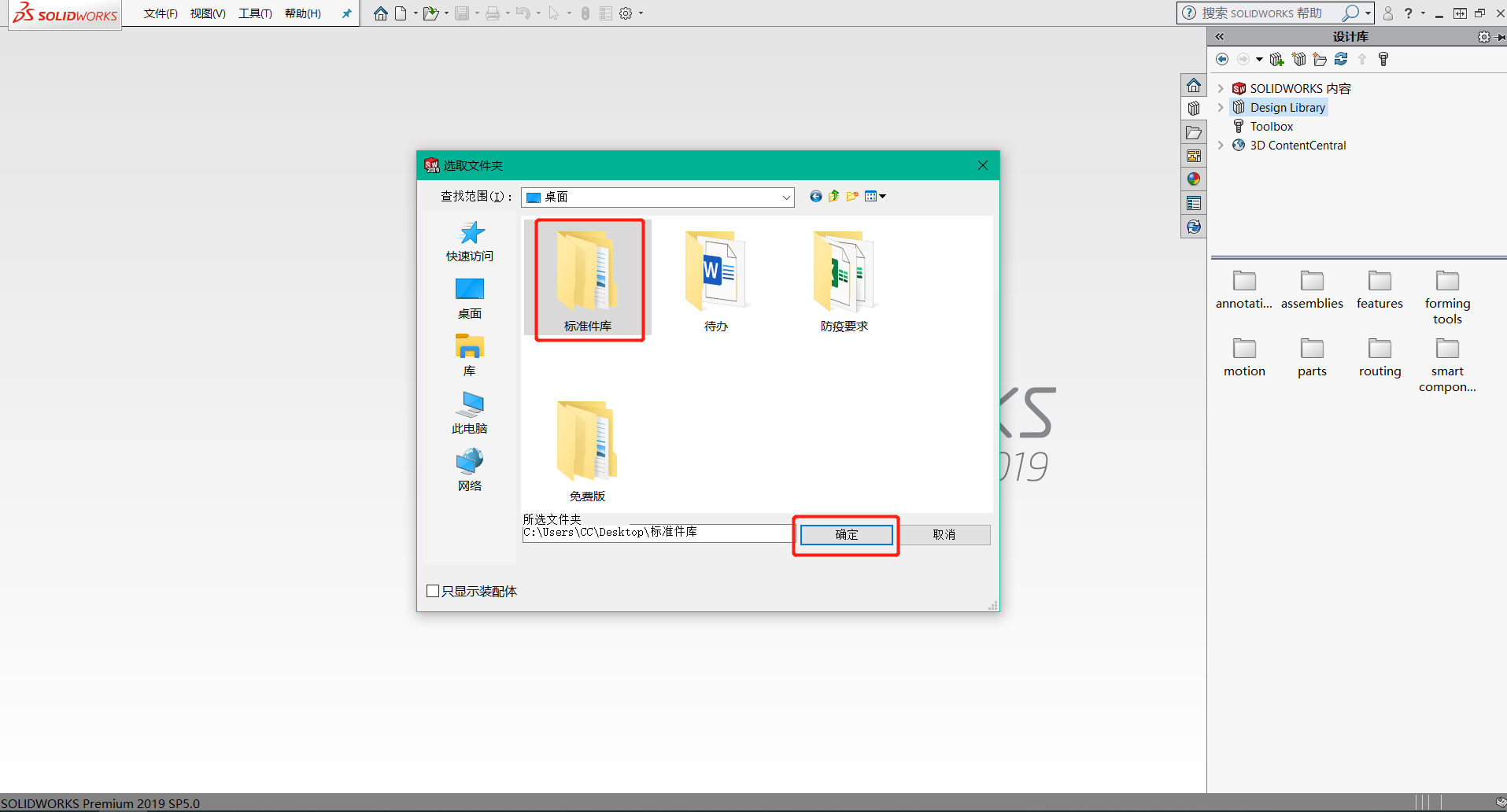
Task: Expand the 3D ContentCentral tree node
Action: 1221,145
